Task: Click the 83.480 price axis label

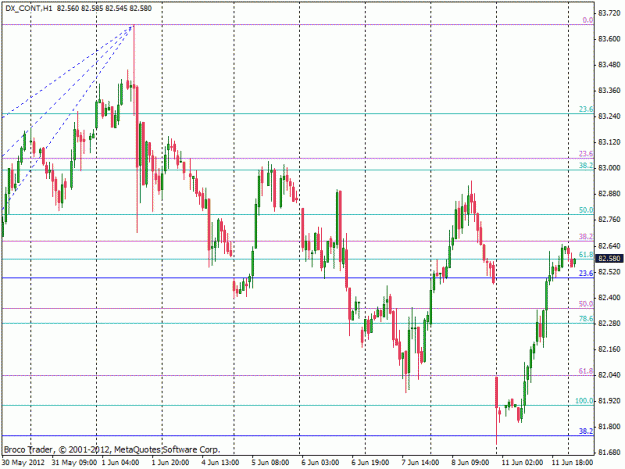Action: coord(609,65)
